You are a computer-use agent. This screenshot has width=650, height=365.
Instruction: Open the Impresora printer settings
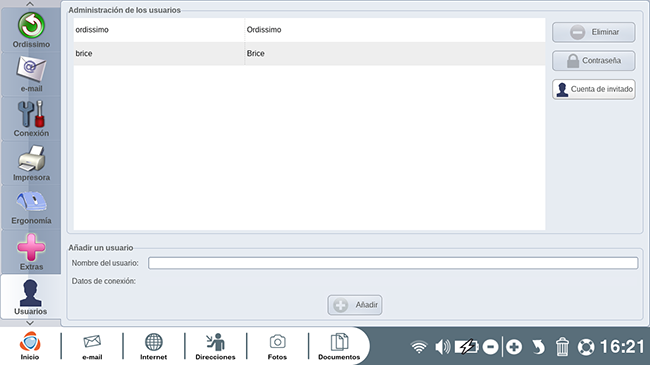[31, 163]
